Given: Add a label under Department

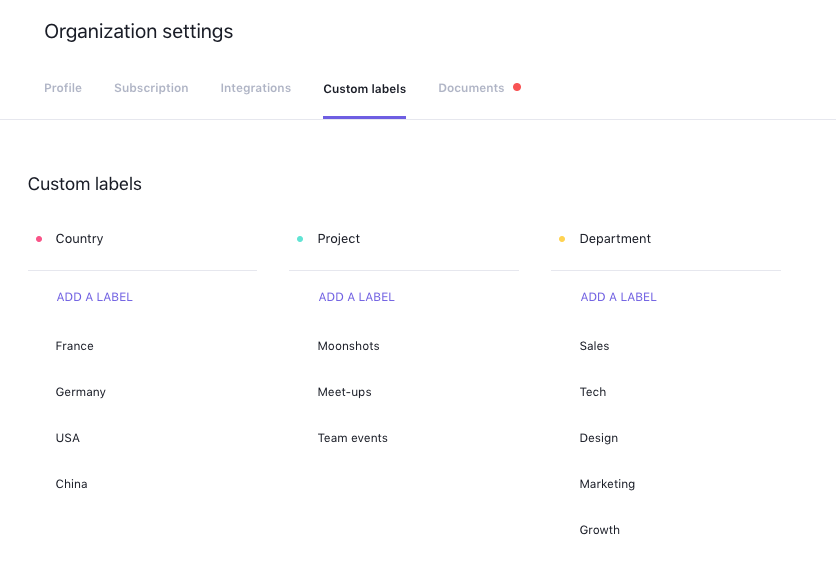Looking at the screenshot, I should 618,297.
